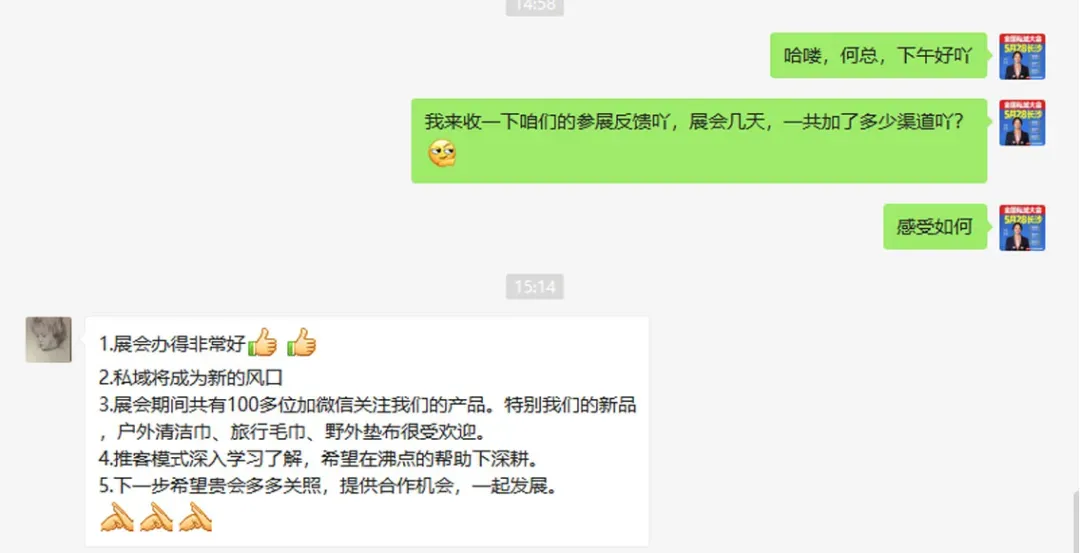Click the 15:14 timestamp label
Image resolution: width=1080 pixels, height=553 pixels.
[534, 286]
